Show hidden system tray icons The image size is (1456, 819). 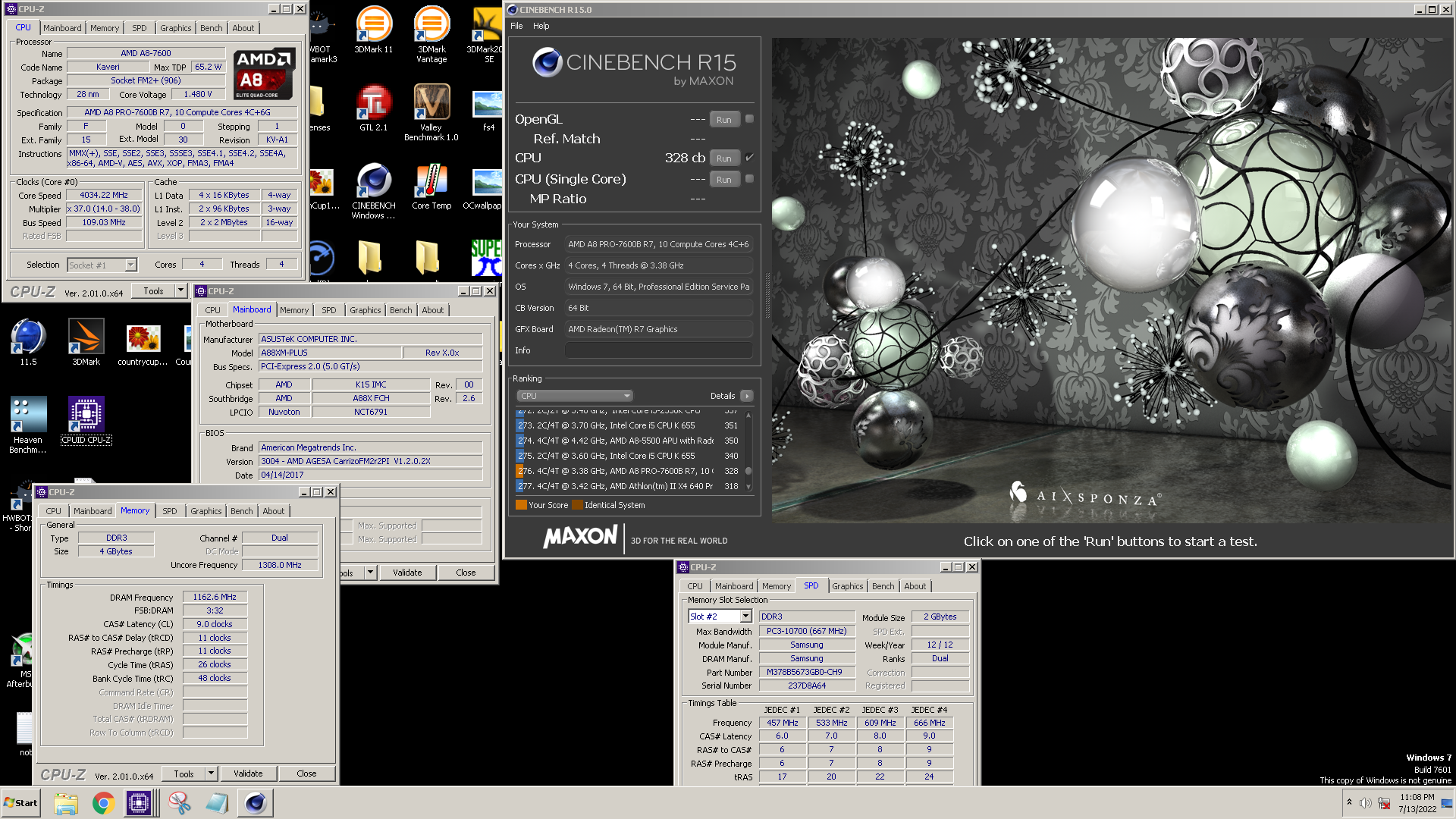click(x=1349, y=802)
